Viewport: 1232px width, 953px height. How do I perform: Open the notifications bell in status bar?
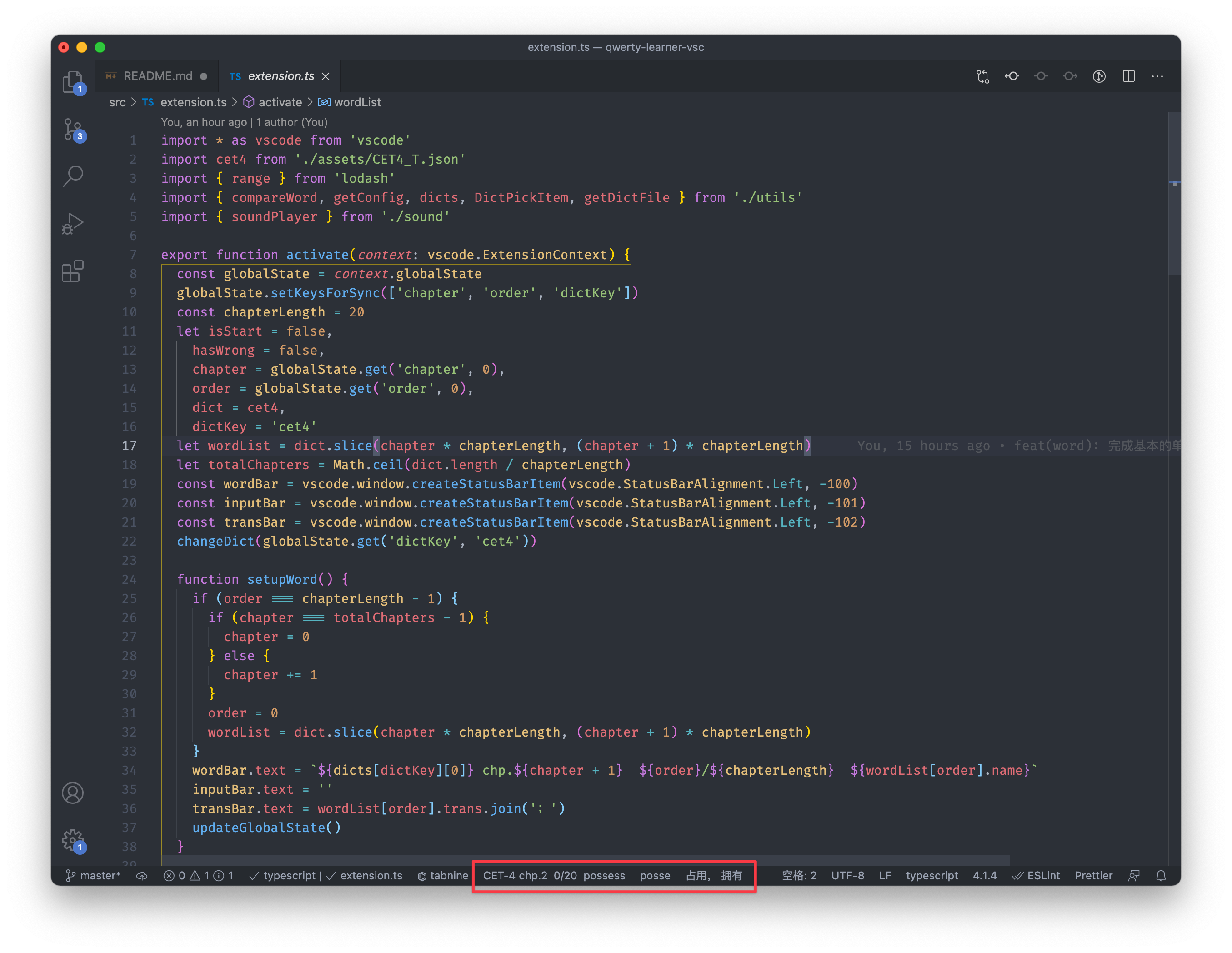(1161, 876)
